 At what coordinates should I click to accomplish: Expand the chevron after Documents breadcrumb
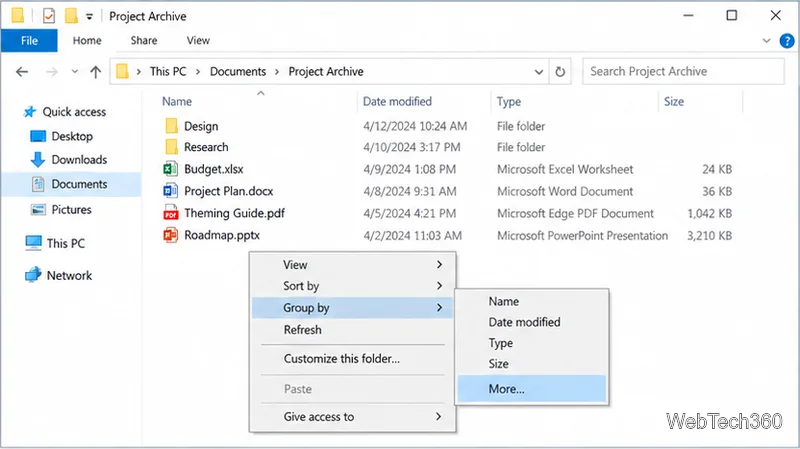277,72
